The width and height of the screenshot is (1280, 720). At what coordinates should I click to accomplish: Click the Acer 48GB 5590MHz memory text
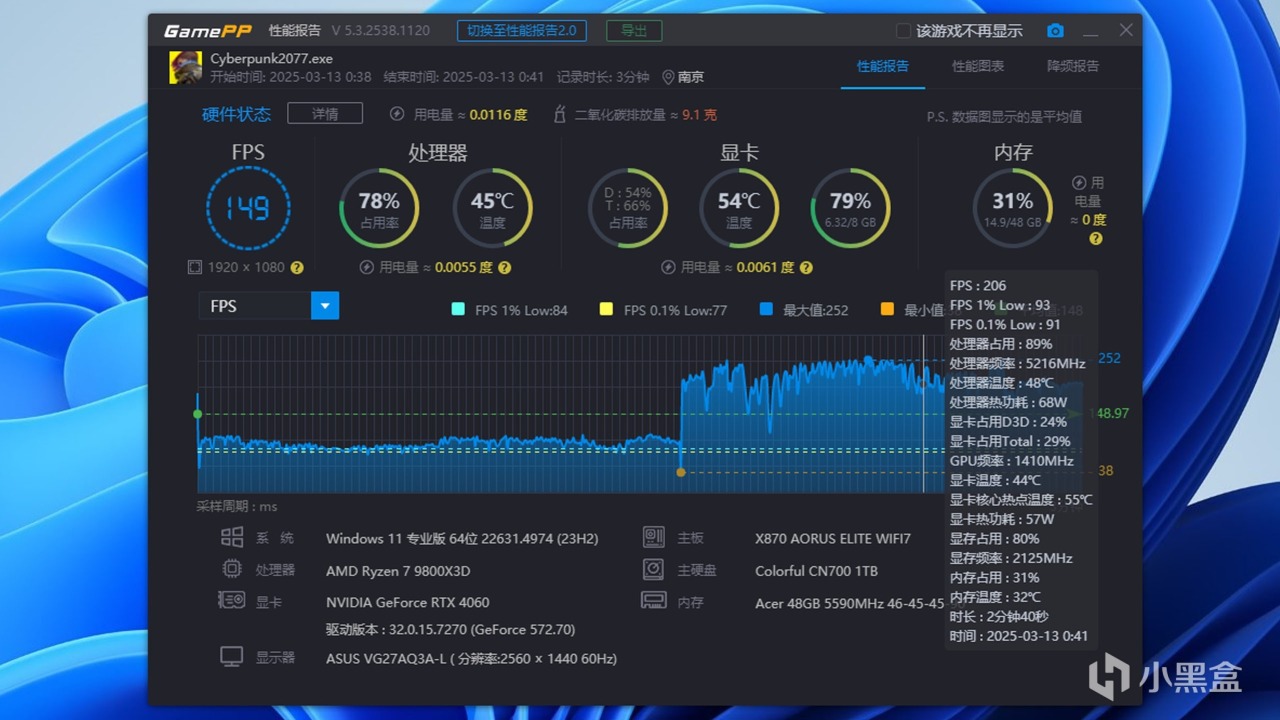coord(849,603)
